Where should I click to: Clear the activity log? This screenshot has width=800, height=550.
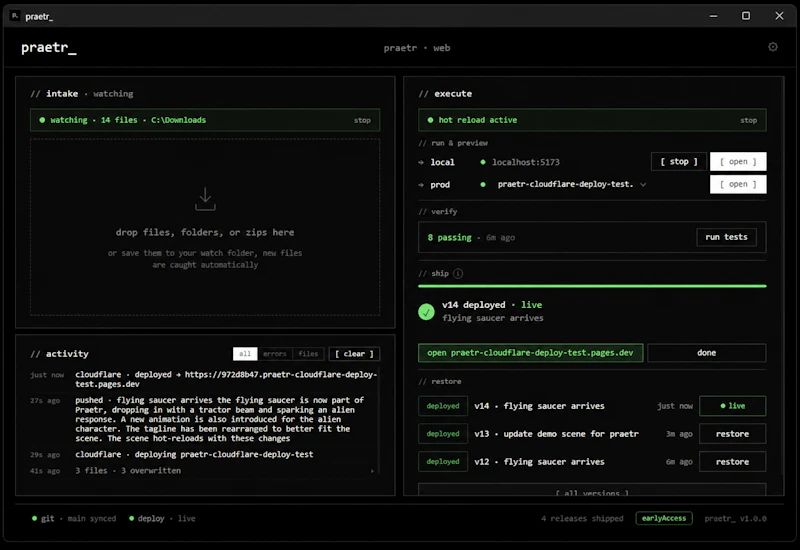point(354,354)
